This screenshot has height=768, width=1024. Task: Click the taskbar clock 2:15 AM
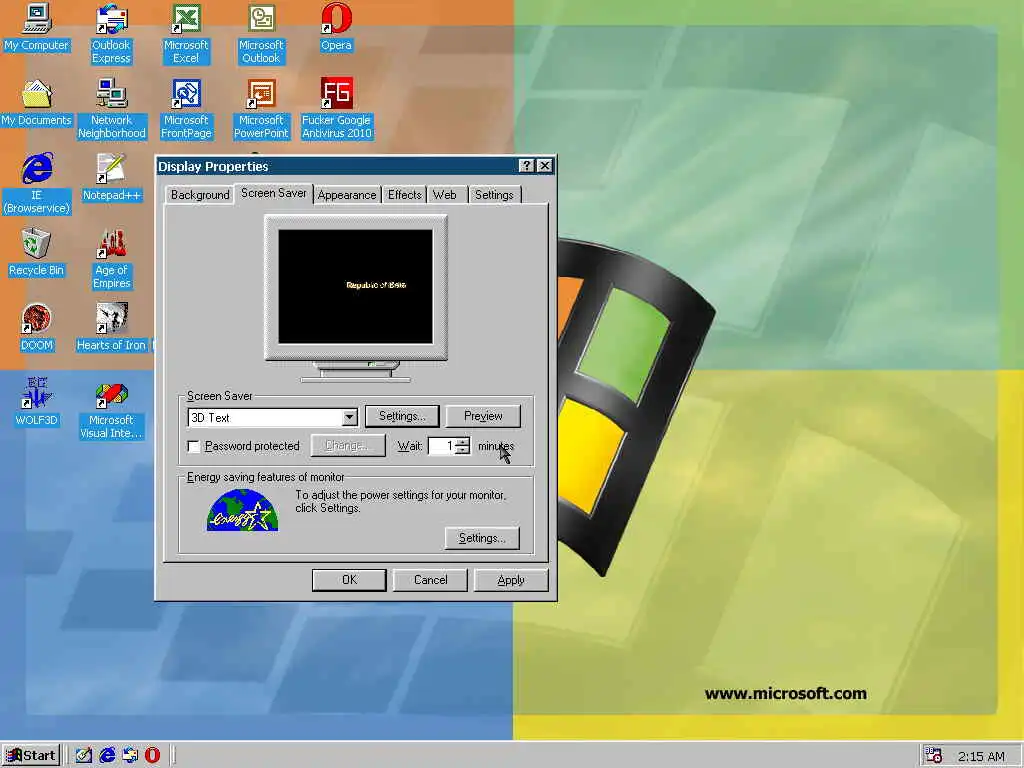point(981,756)
